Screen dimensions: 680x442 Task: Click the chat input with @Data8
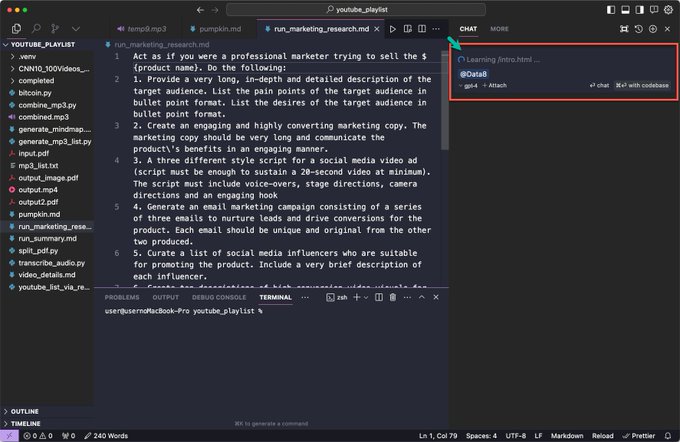coord(563,74)
